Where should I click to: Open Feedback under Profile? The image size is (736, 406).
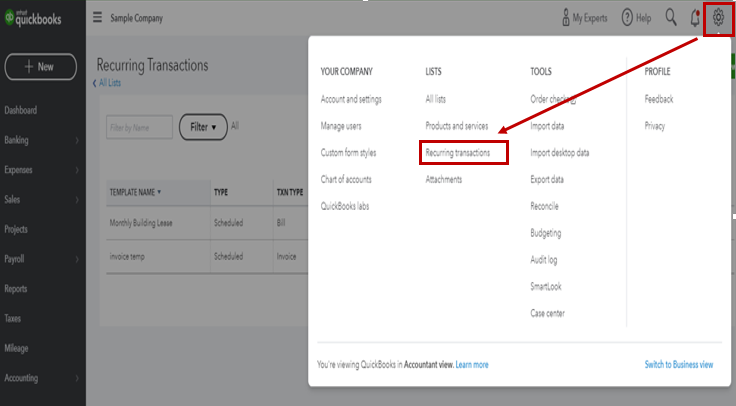[x=659, y=99]
